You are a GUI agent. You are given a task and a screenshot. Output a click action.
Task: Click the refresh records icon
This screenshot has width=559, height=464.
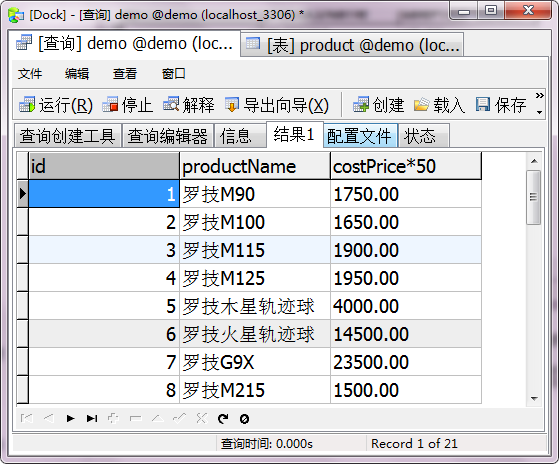(x=223, y=419)
